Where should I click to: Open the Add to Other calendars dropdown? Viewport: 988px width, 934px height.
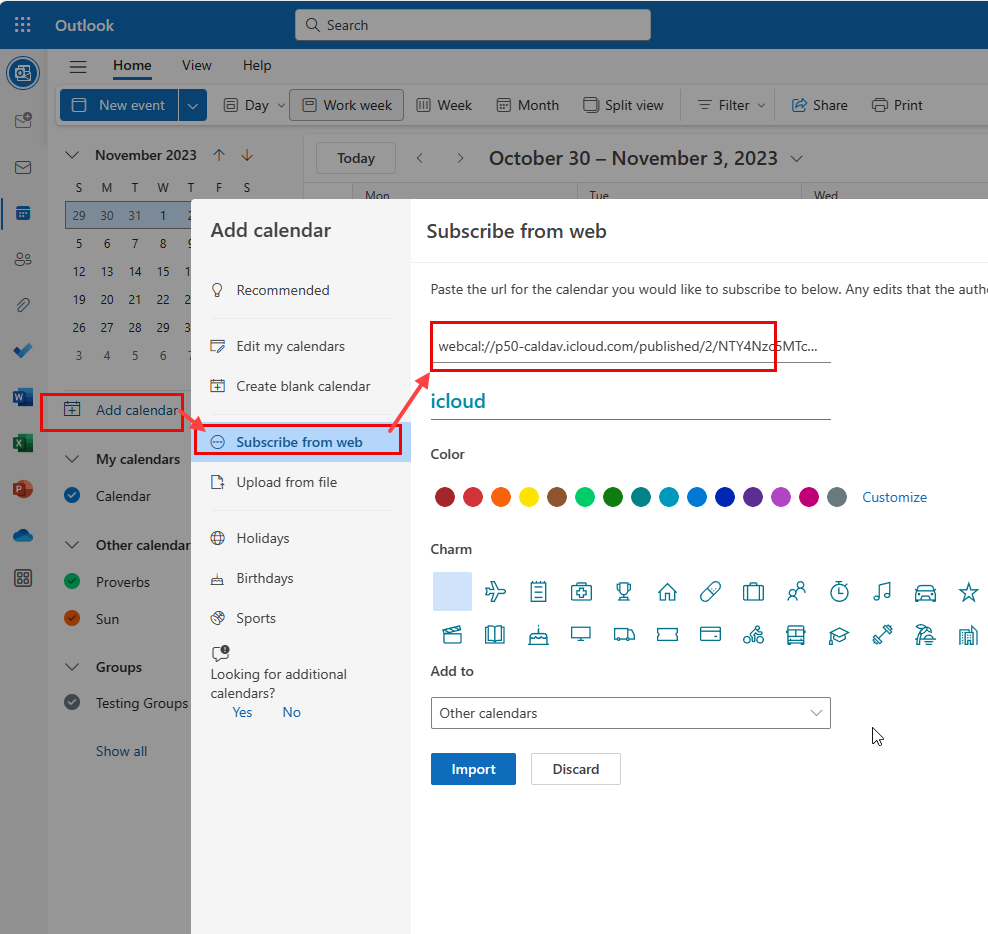(630, 713)
